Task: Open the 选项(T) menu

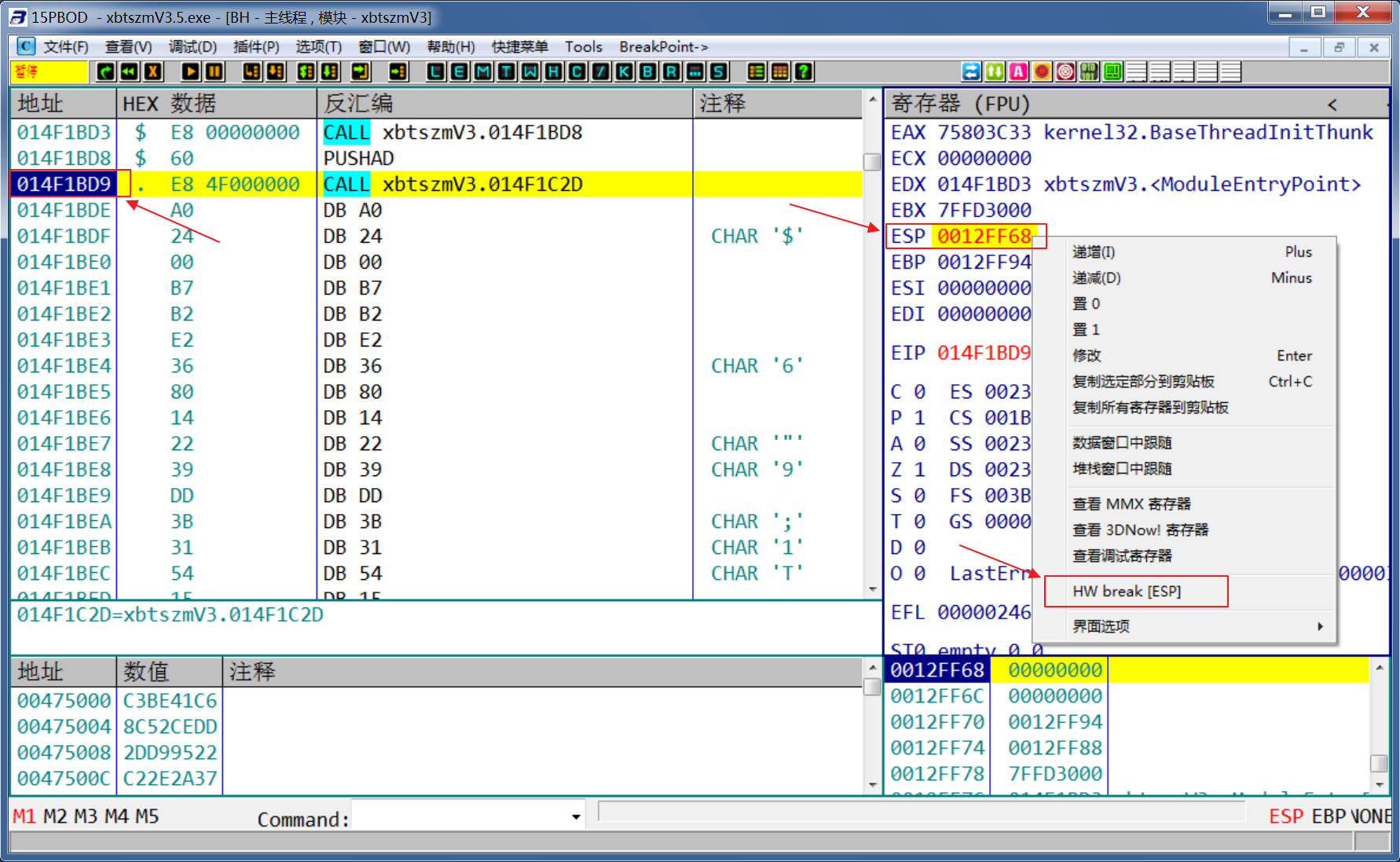Action: pyautogui.click(x=318, y=47)
